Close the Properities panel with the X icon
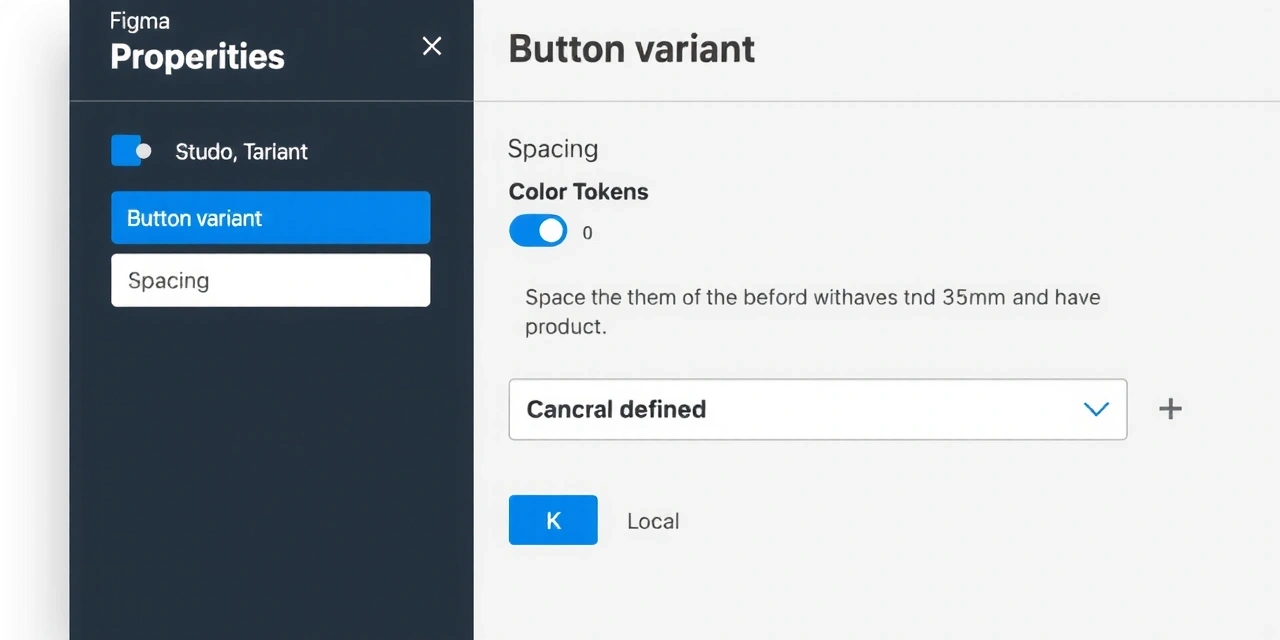Screen dimensions: 1280x640 click(431, 46)
